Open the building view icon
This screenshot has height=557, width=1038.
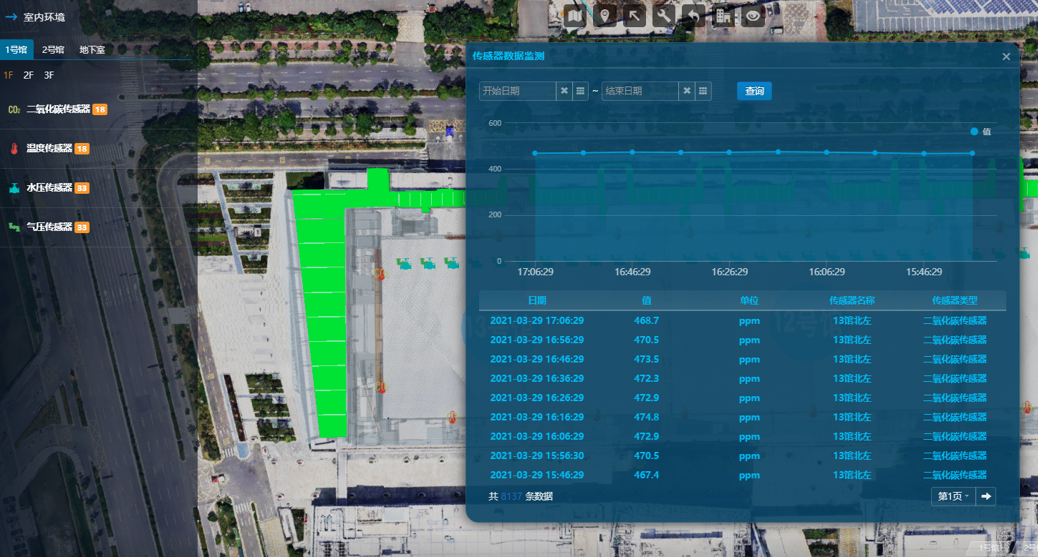(x=724, y=15)
